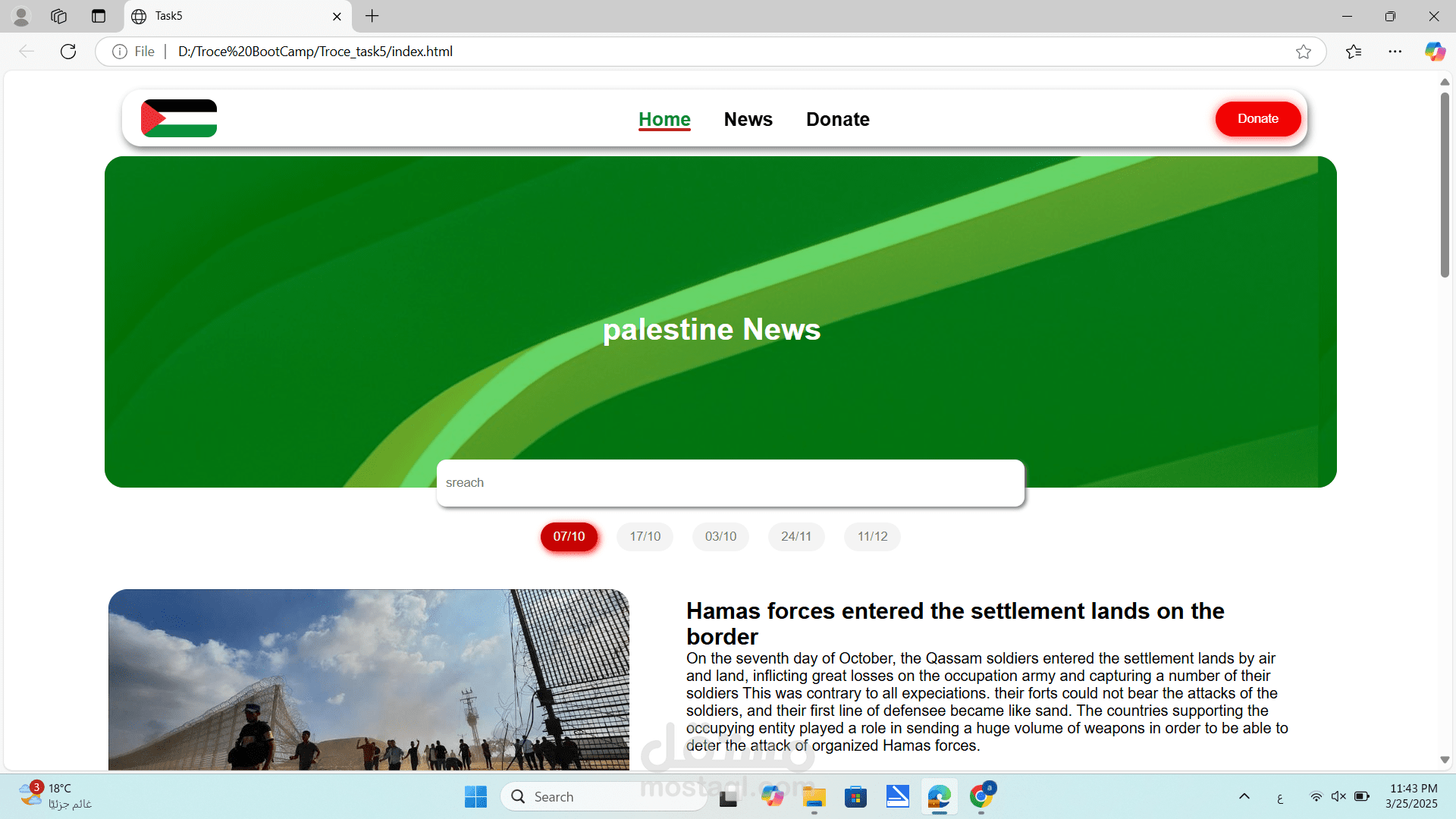Select the 03/10 date filter
1456x819 pixels.
tap(720, 537)
